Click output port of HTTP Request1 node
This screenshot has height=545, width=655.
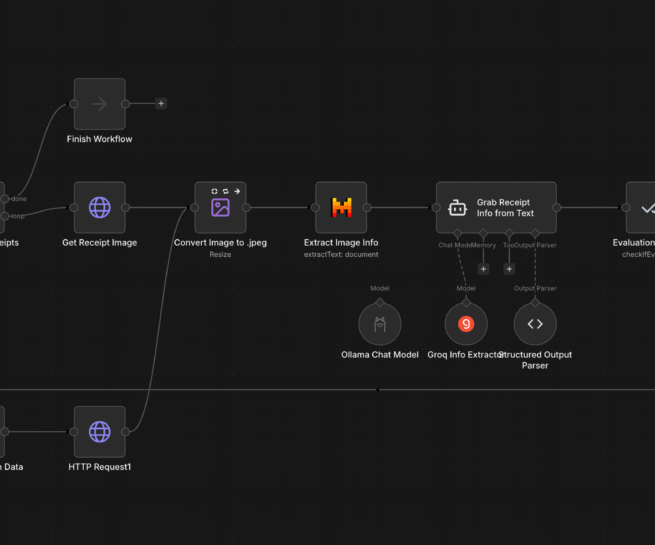point(125,431)
